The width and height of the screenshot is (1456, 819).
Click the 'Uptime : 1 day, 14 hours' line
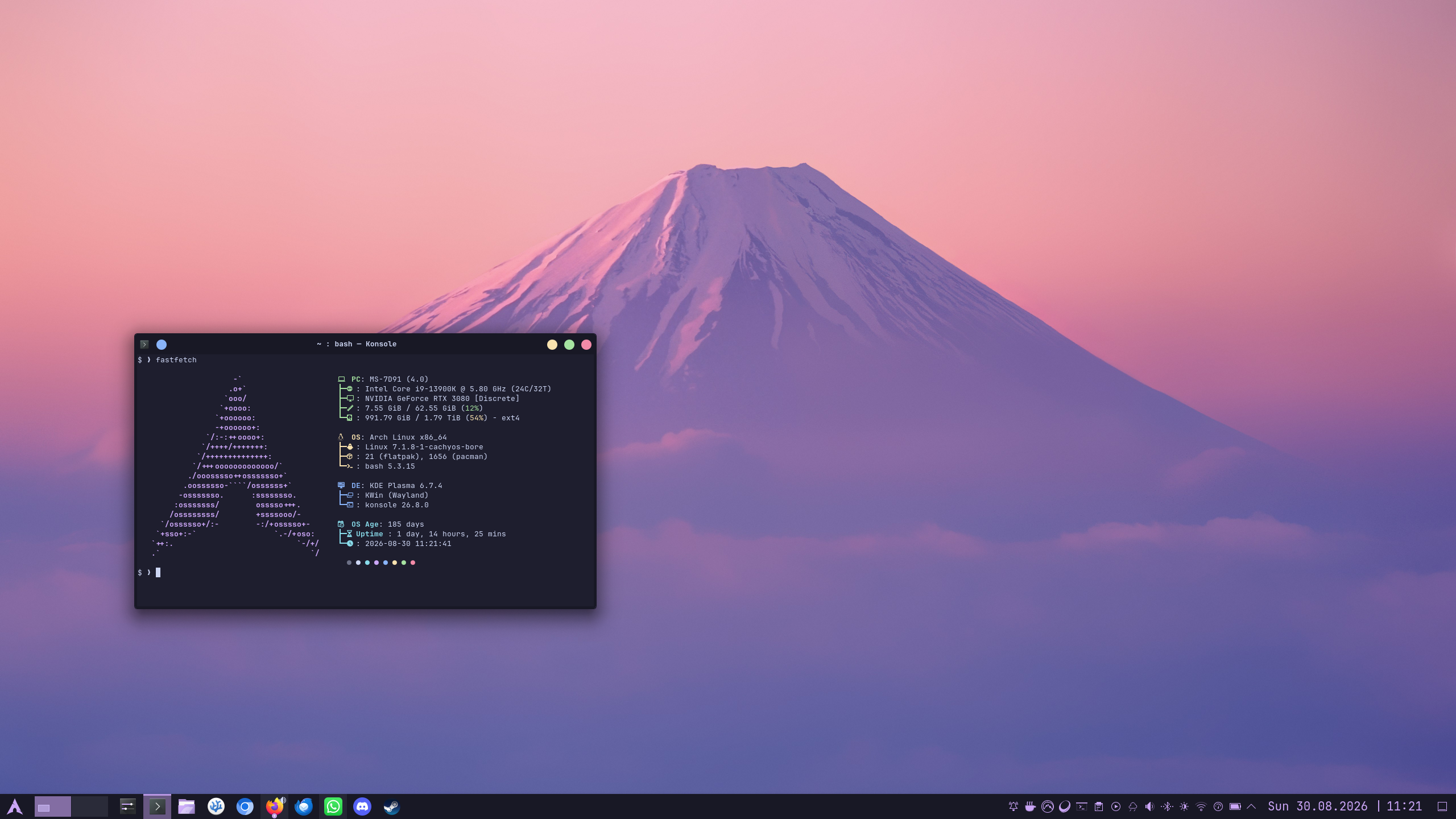tap(423, 534)
